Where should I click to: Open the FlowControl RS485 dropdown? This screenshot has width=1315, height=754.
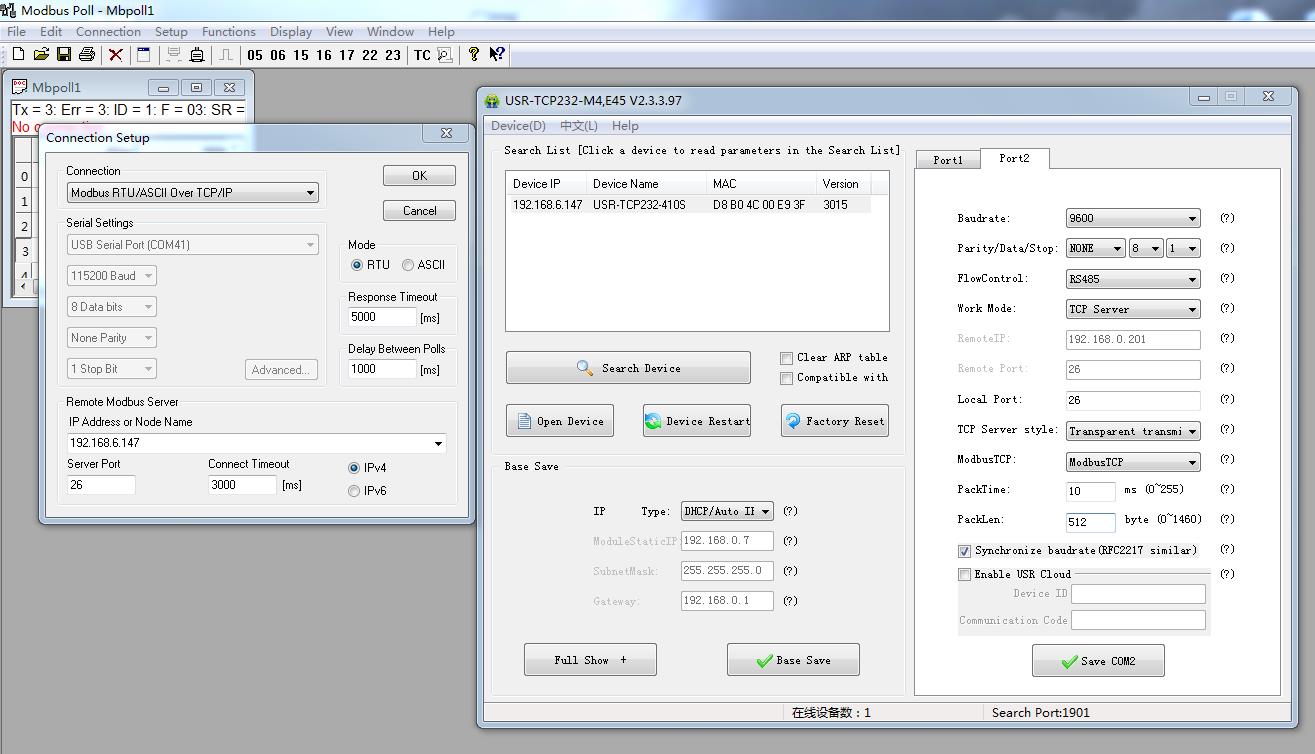[x=1133, y=279]
